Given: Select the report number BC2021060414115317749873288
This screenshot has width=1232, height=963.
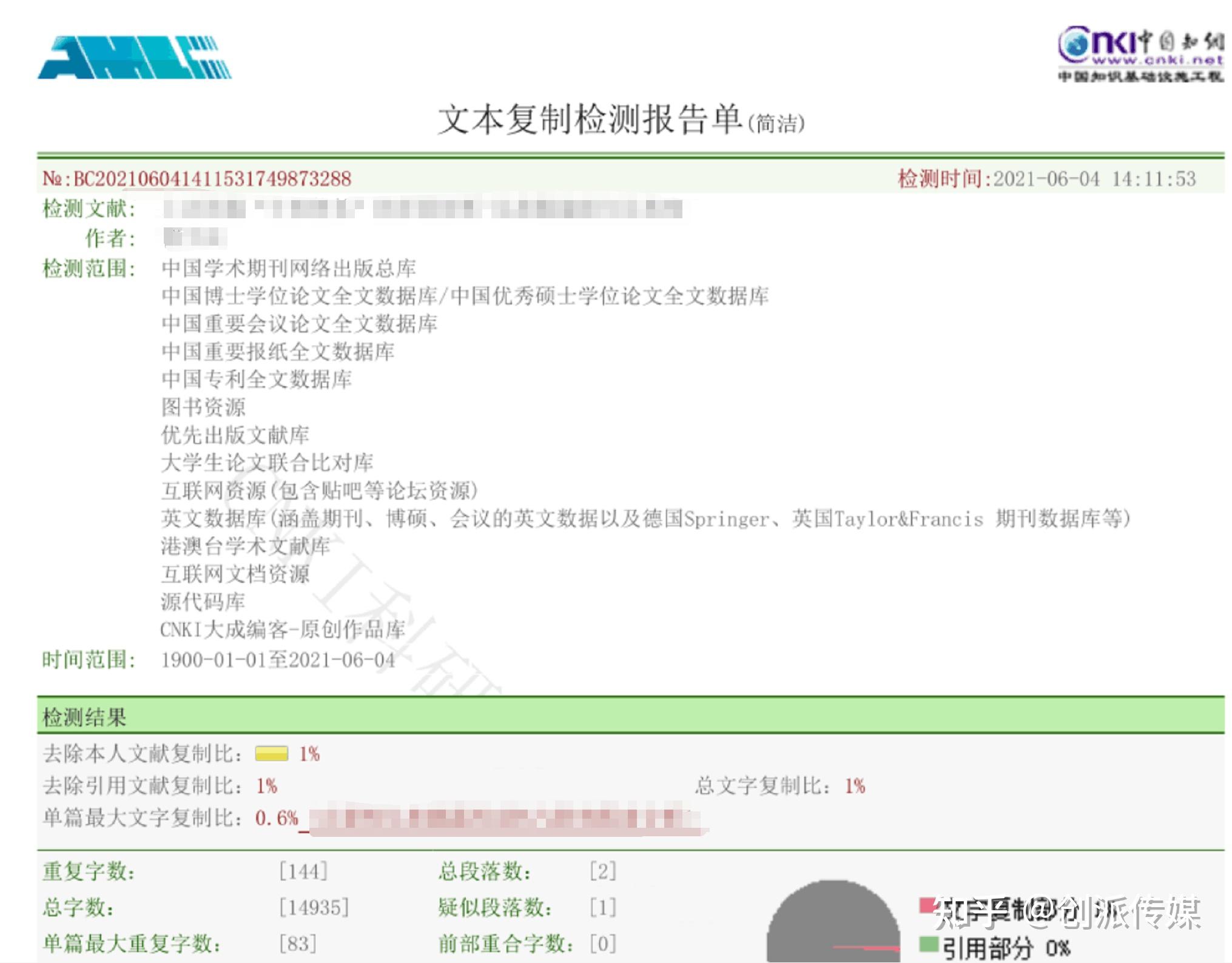Looking at the screenshot, I should 212,179.
